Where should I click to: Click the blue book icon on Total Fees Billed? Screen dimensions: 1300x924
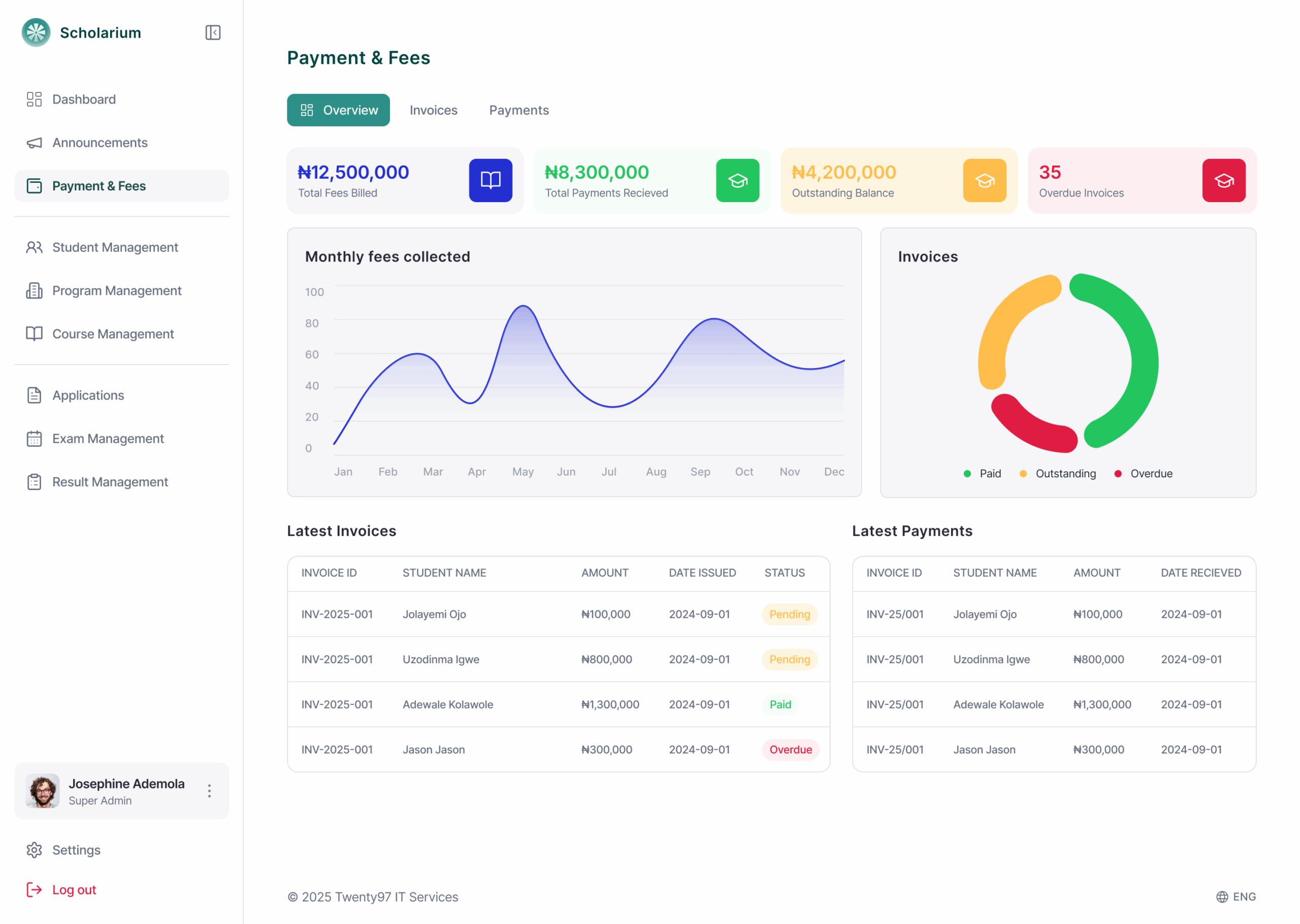point(491,180)
